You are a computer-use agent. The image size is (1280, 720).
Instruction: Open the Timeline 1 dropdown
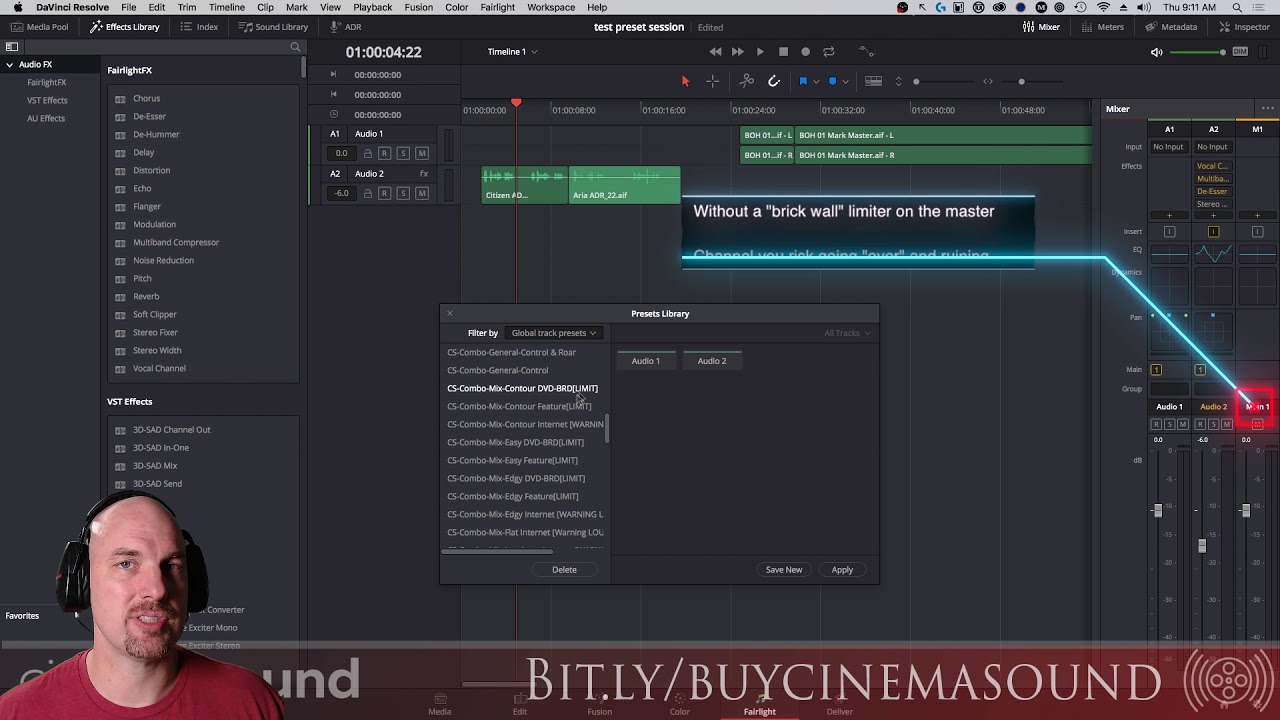[x=512, y=52]
